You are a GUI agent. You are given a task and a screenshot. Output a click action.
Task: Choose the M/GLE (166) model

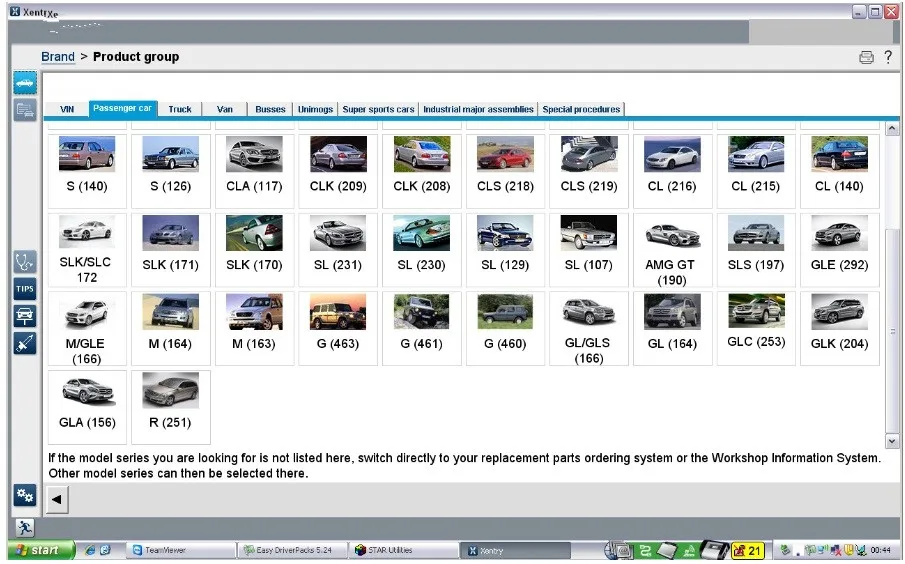87,328
